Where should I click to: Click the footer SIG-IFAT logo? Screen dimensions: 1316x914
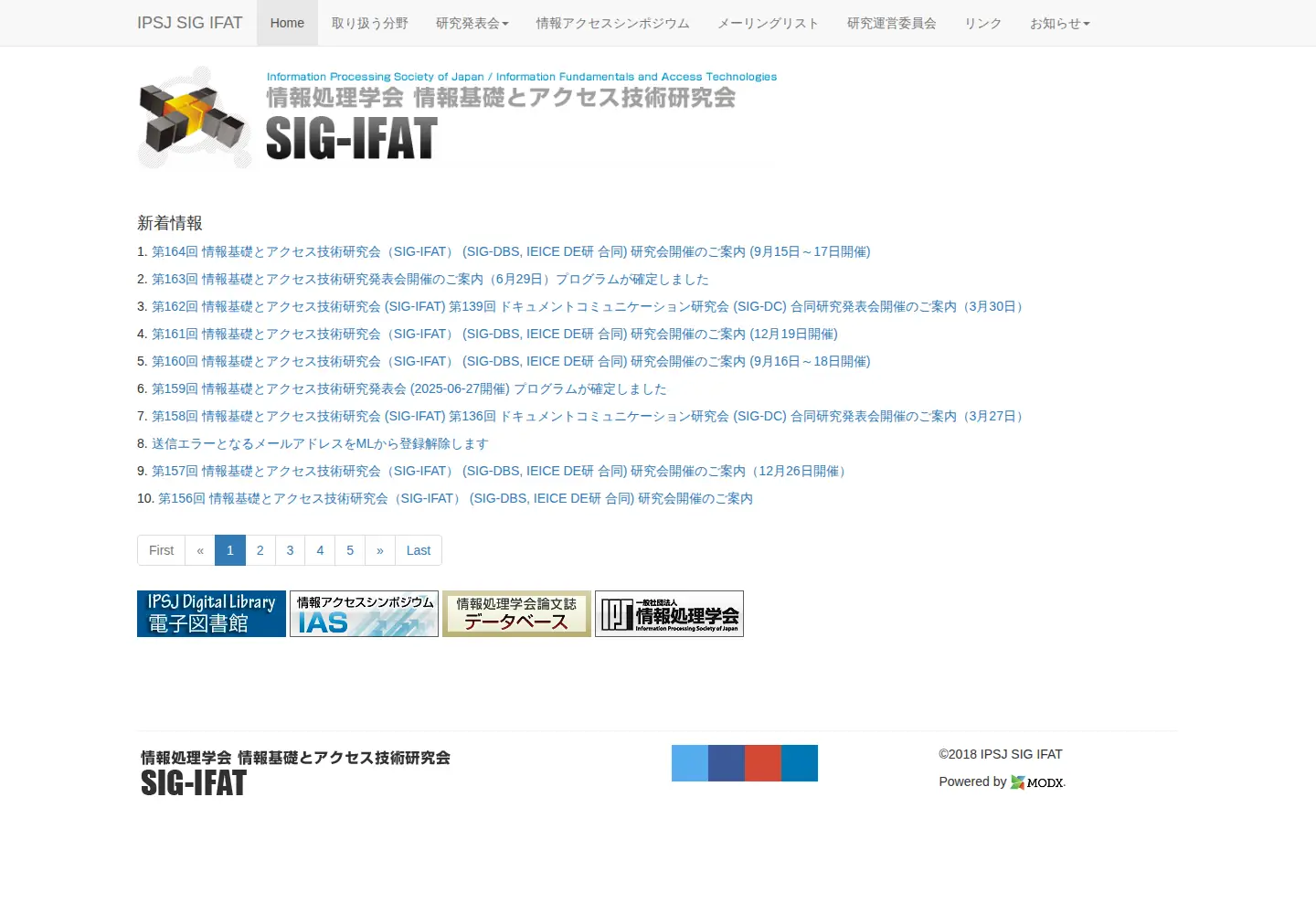[295, 773]
